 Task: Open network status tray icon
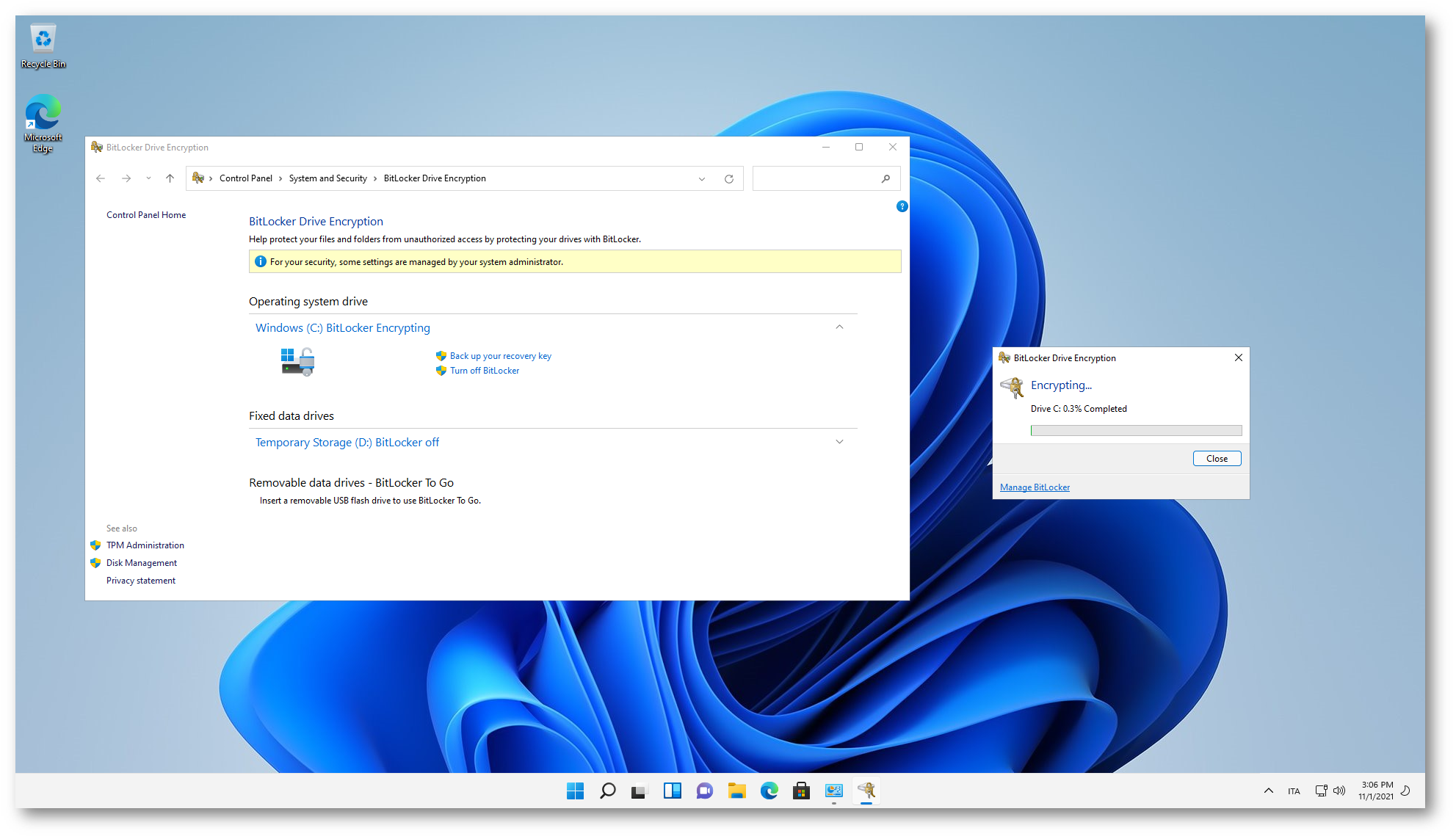1321,791
